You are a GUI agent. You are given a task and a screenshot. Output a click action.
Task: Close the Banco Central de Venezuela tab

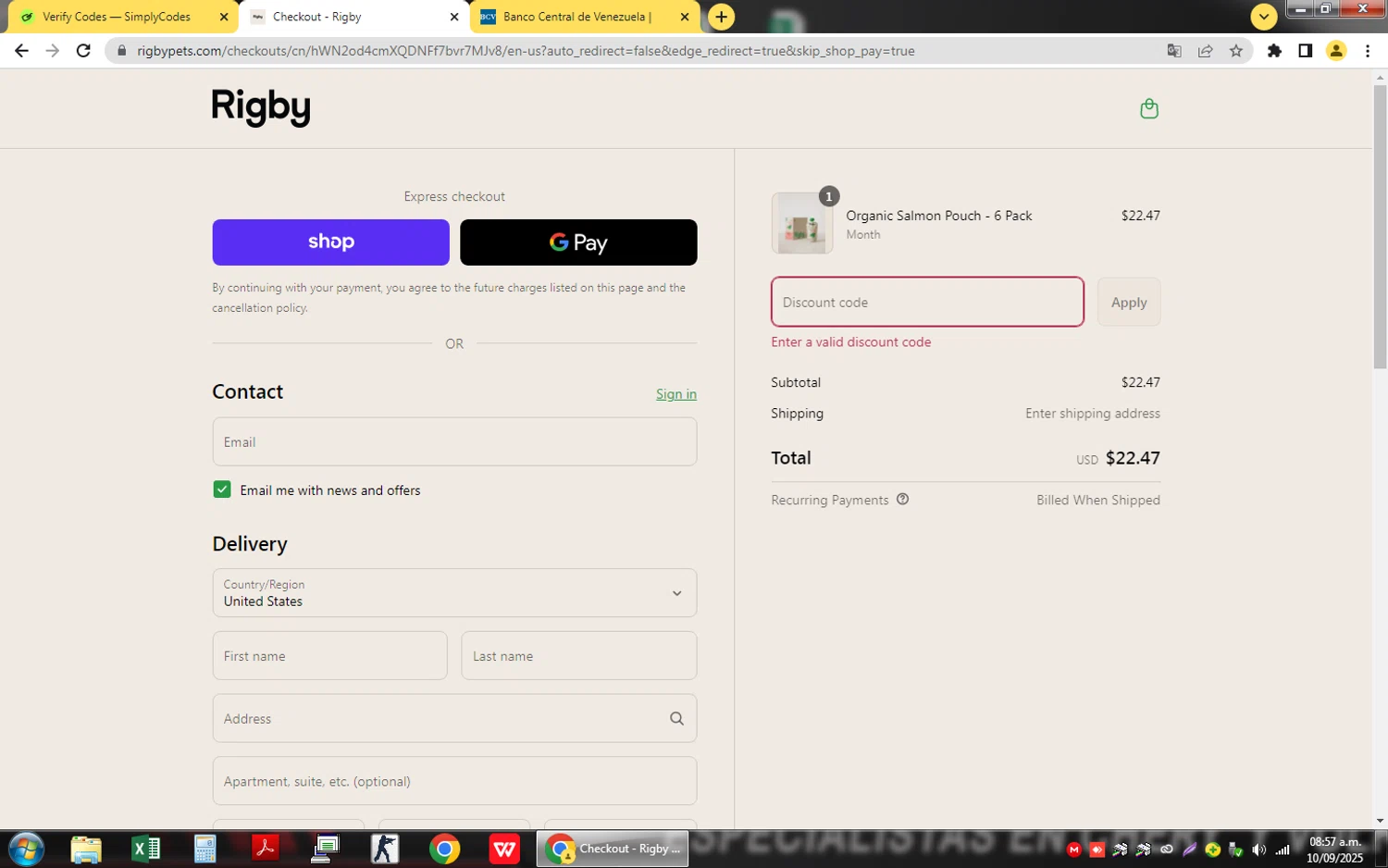click(x=685, y=17)
